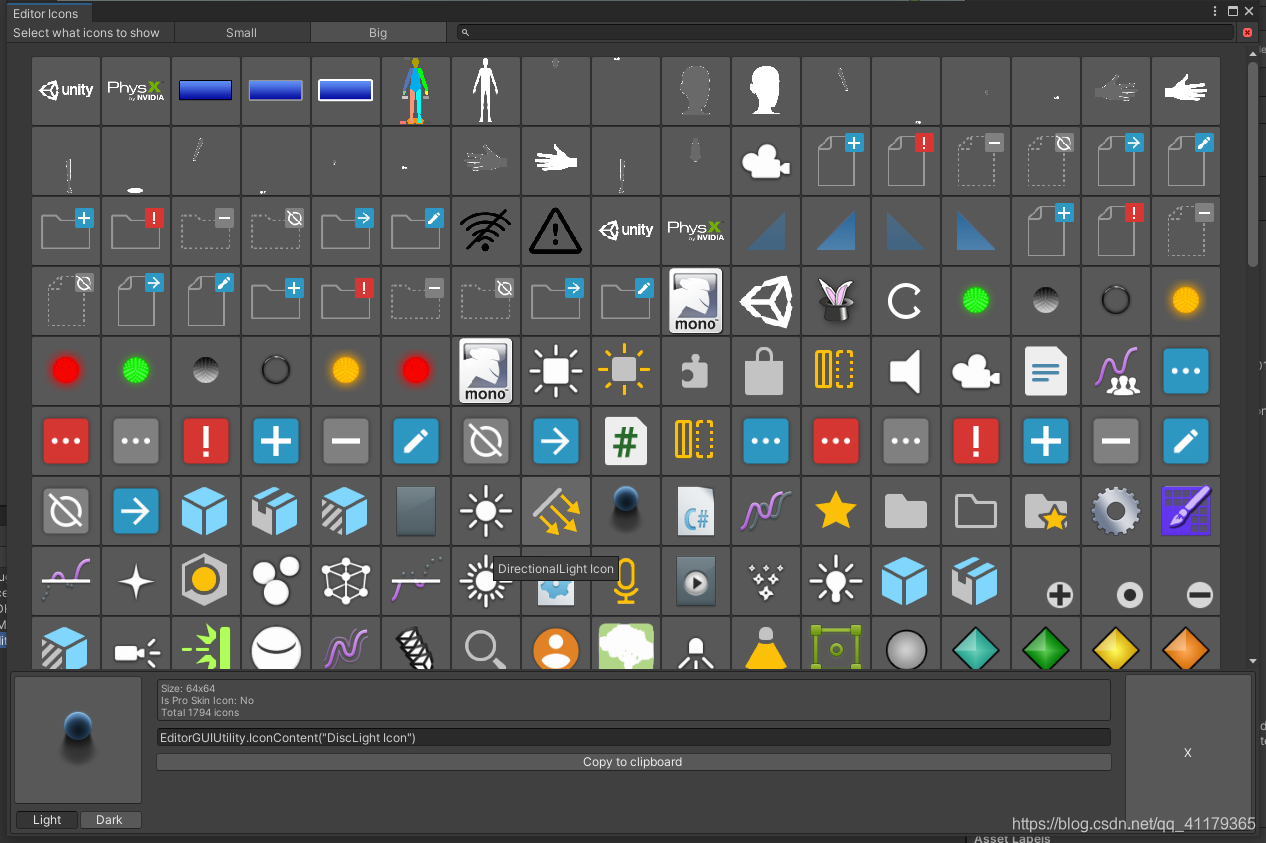Image resolution: width=1266 pixels, height=843 pixels.
Task: Switch icon size to Small
Action: click(241, 33)
